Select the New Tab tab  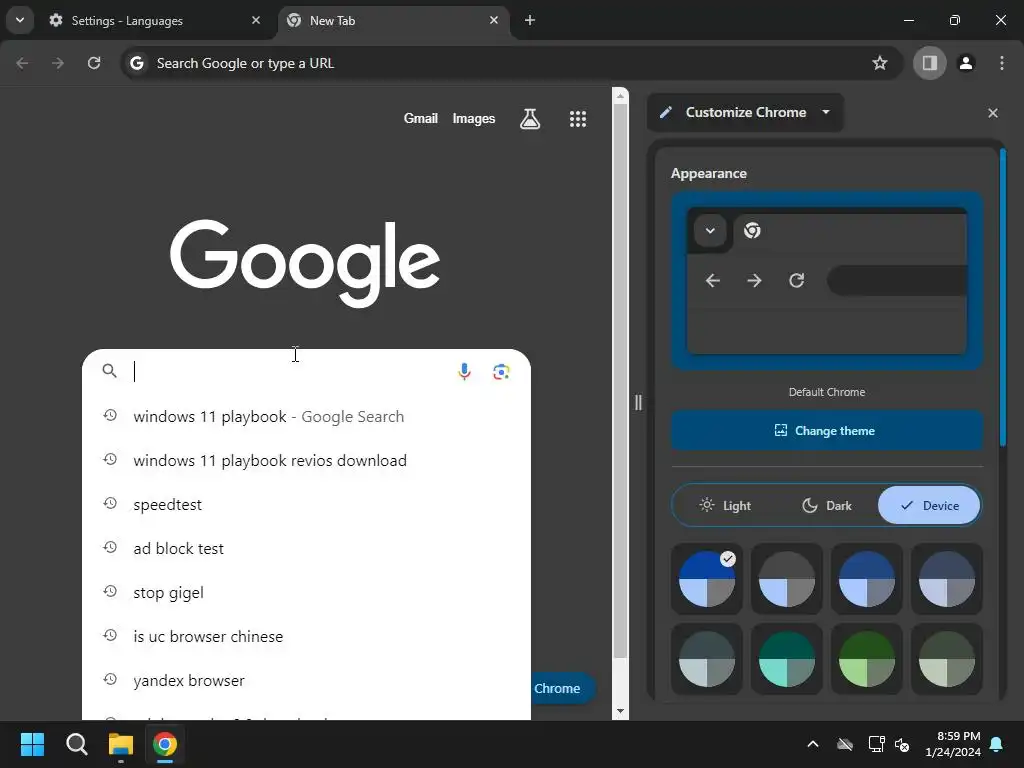(394, 20)
